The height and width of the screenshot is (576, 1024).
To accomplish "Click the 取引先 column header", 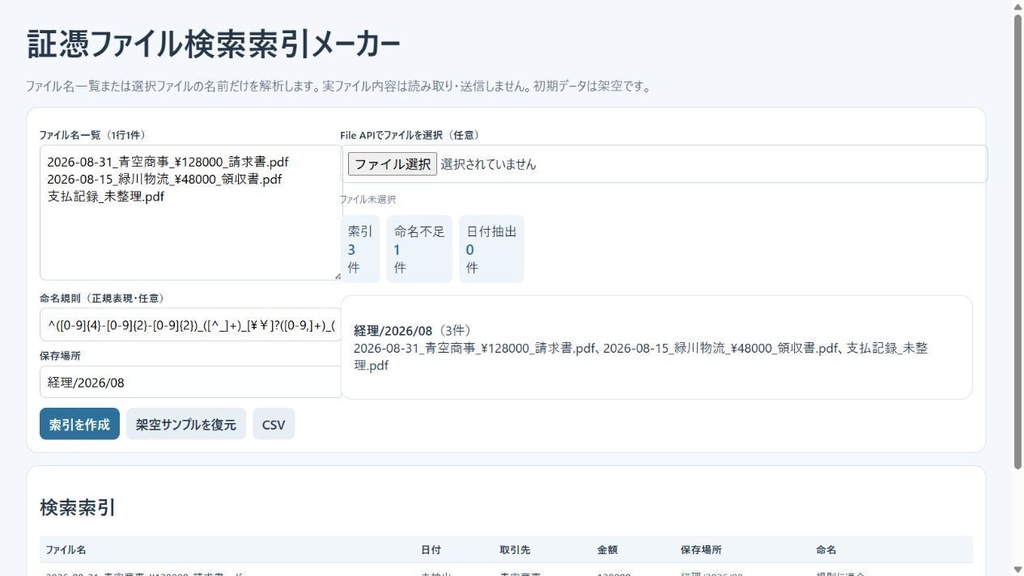I will [515, 550].
